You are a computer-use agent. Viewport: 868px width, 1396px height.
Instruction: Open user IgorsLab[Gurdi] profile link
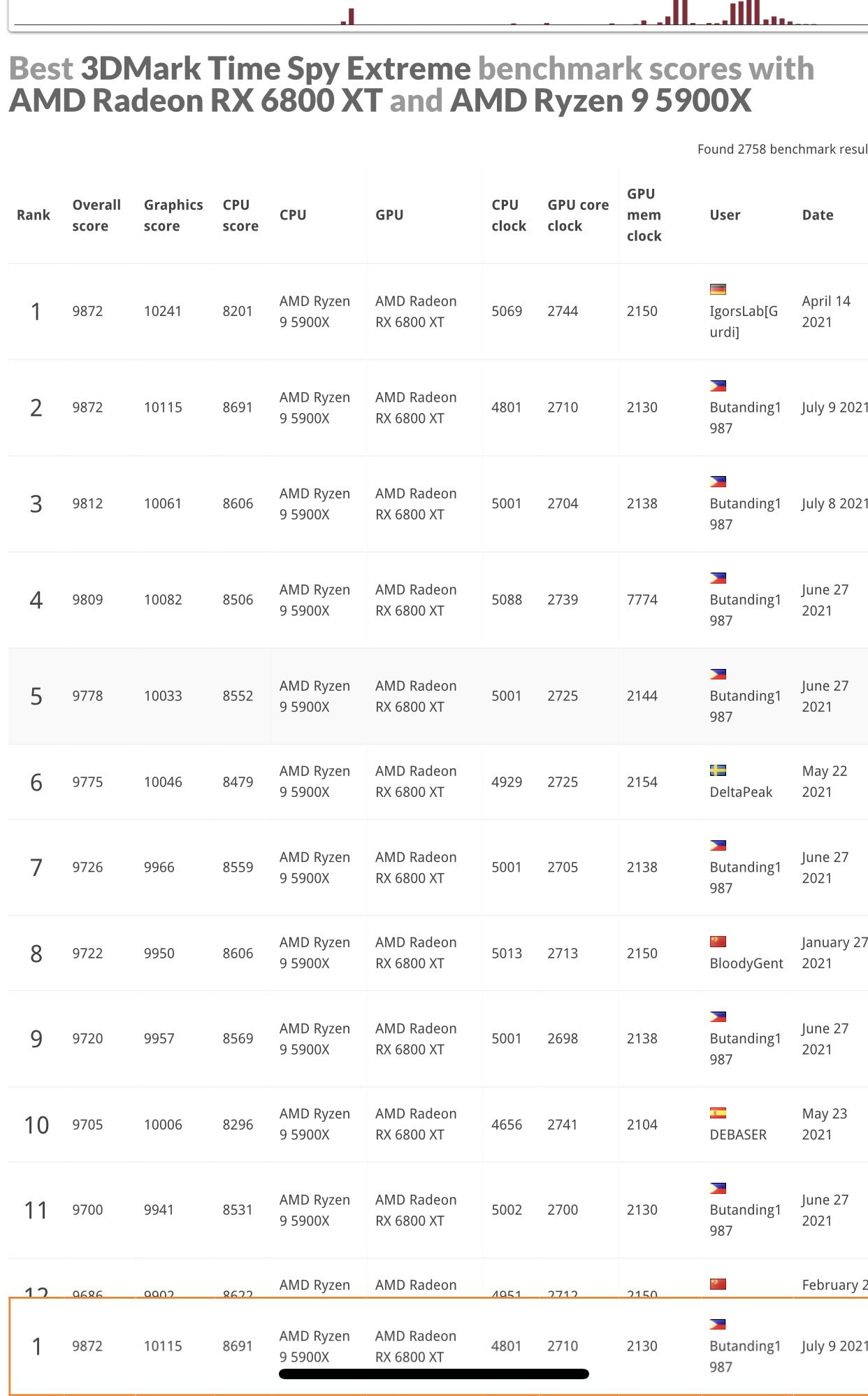coord(744,322)
